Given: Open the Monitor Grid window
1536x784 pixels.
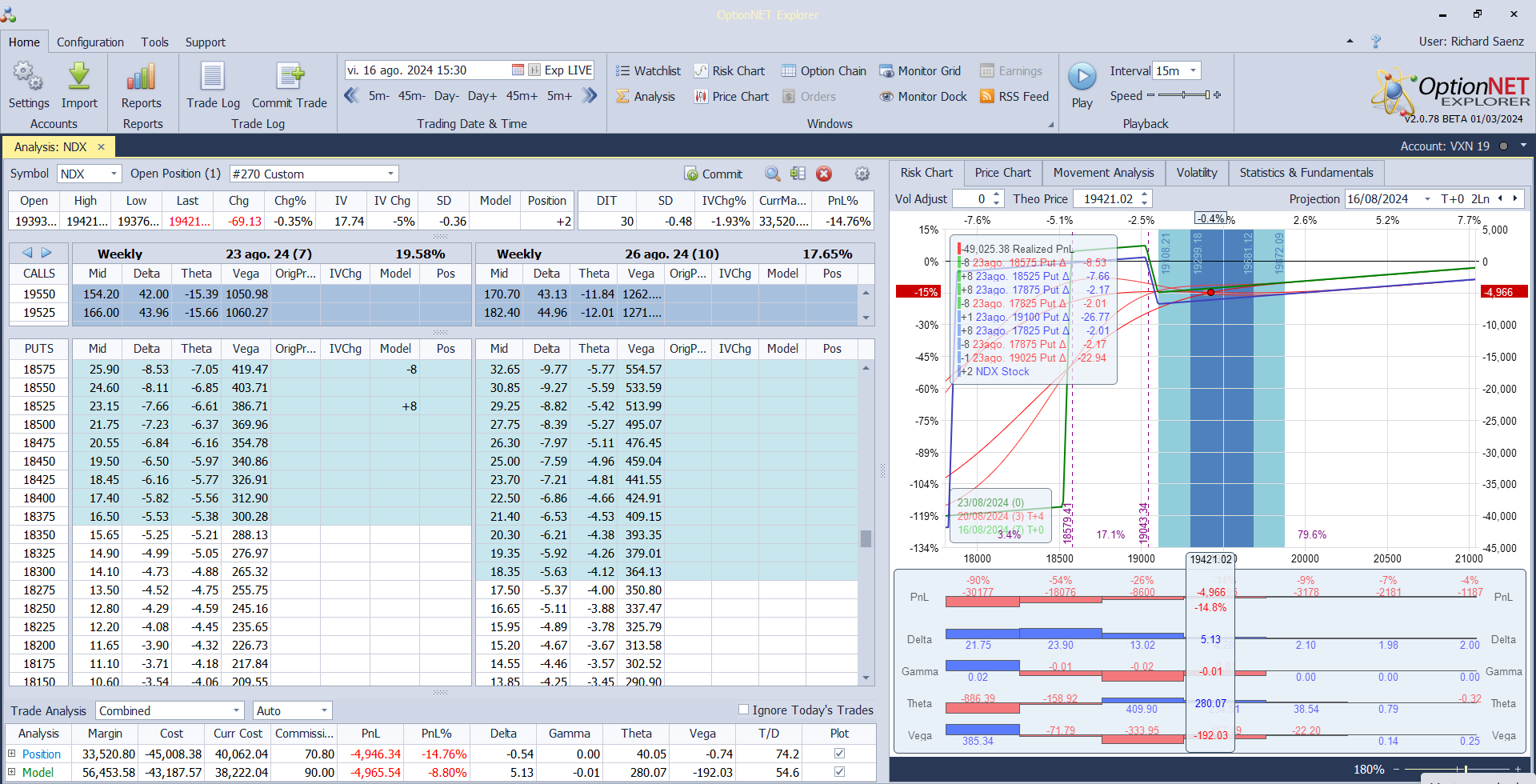Looking at the screenshot, I should (x=920, y=71).
